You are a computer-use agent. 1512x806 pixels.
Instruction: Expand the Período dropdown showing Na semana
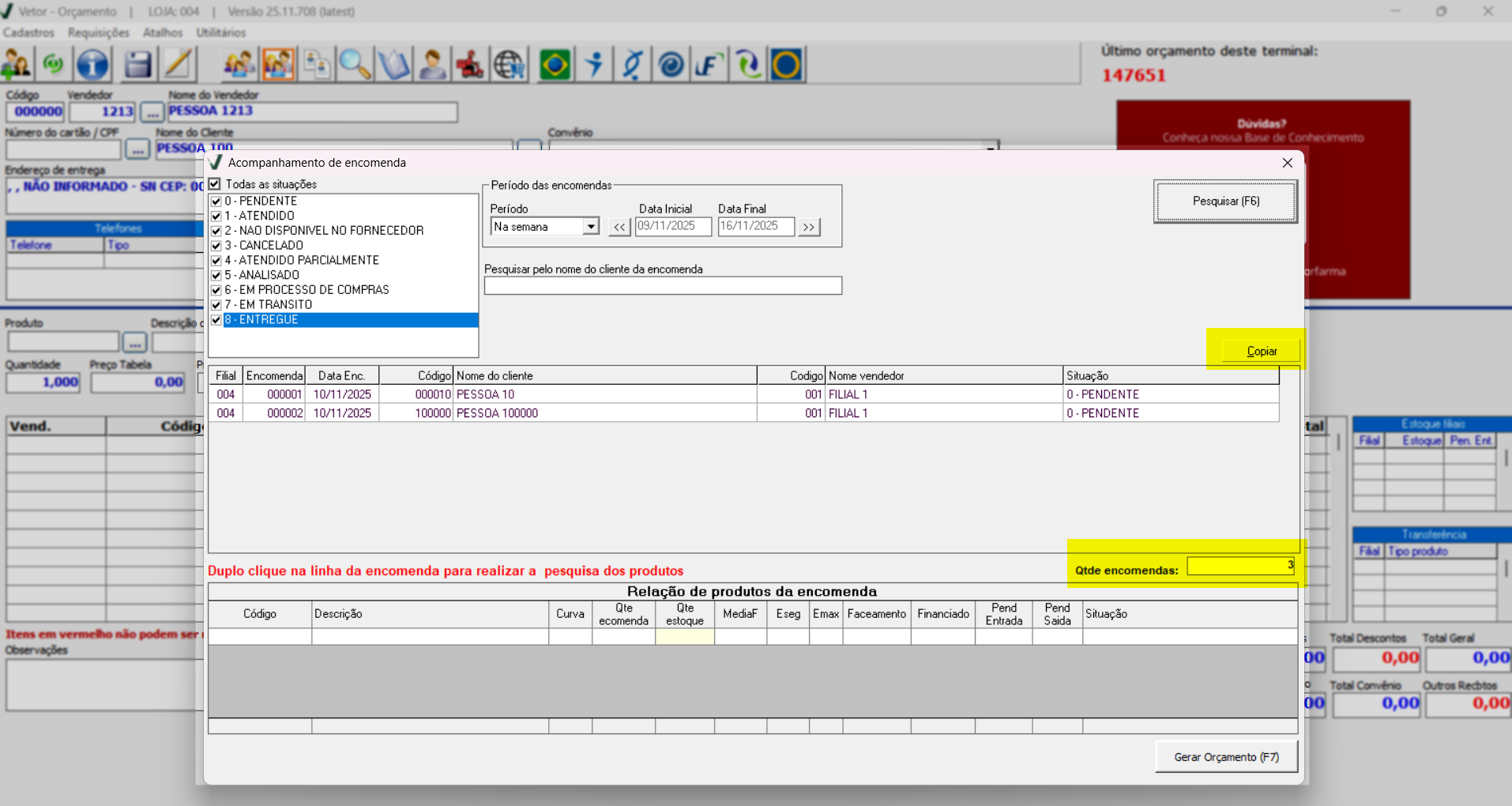tap(590, 227)
